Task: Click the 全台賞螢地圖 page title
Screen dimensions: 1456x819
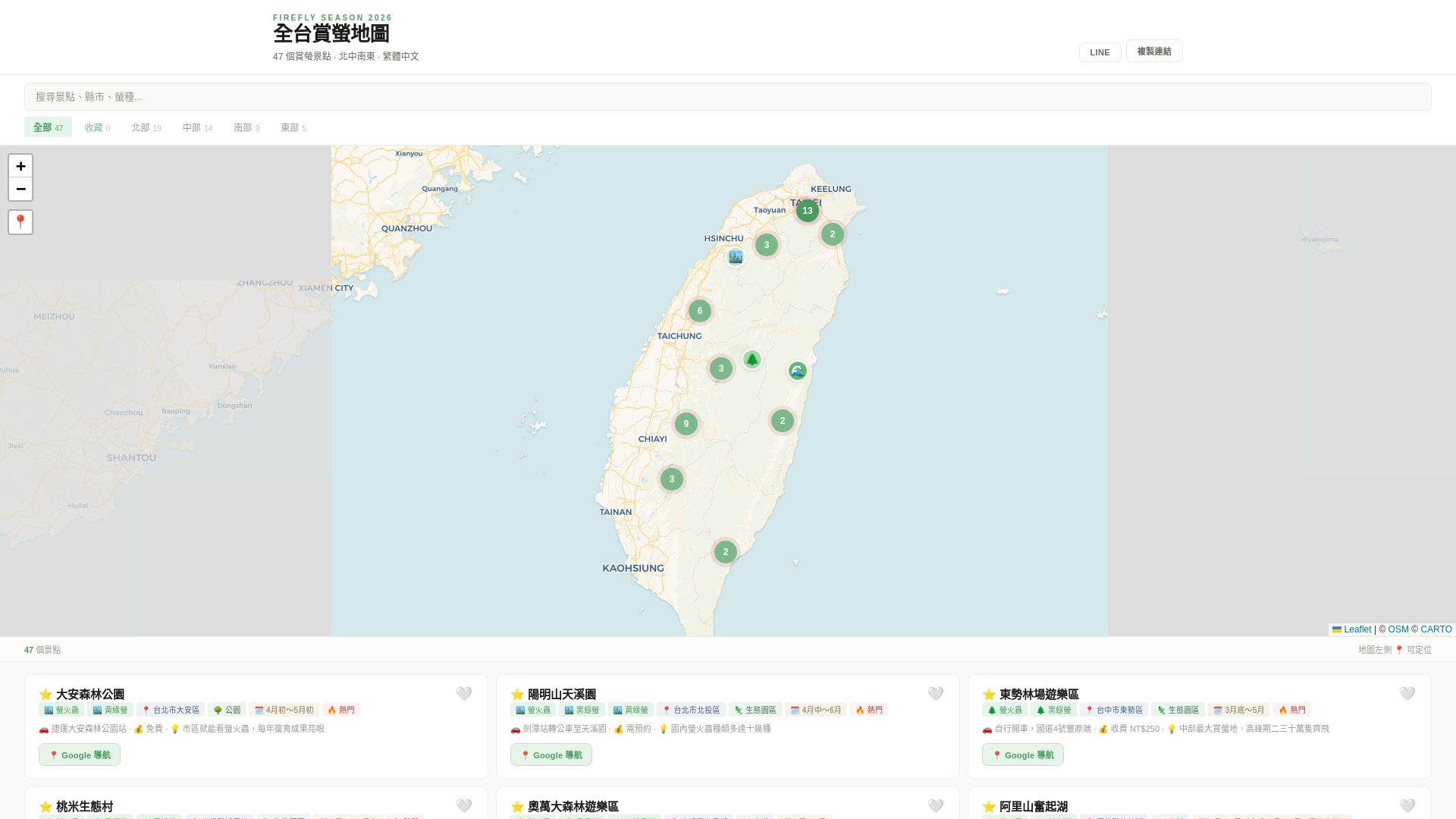Action: tap(331, 34)
